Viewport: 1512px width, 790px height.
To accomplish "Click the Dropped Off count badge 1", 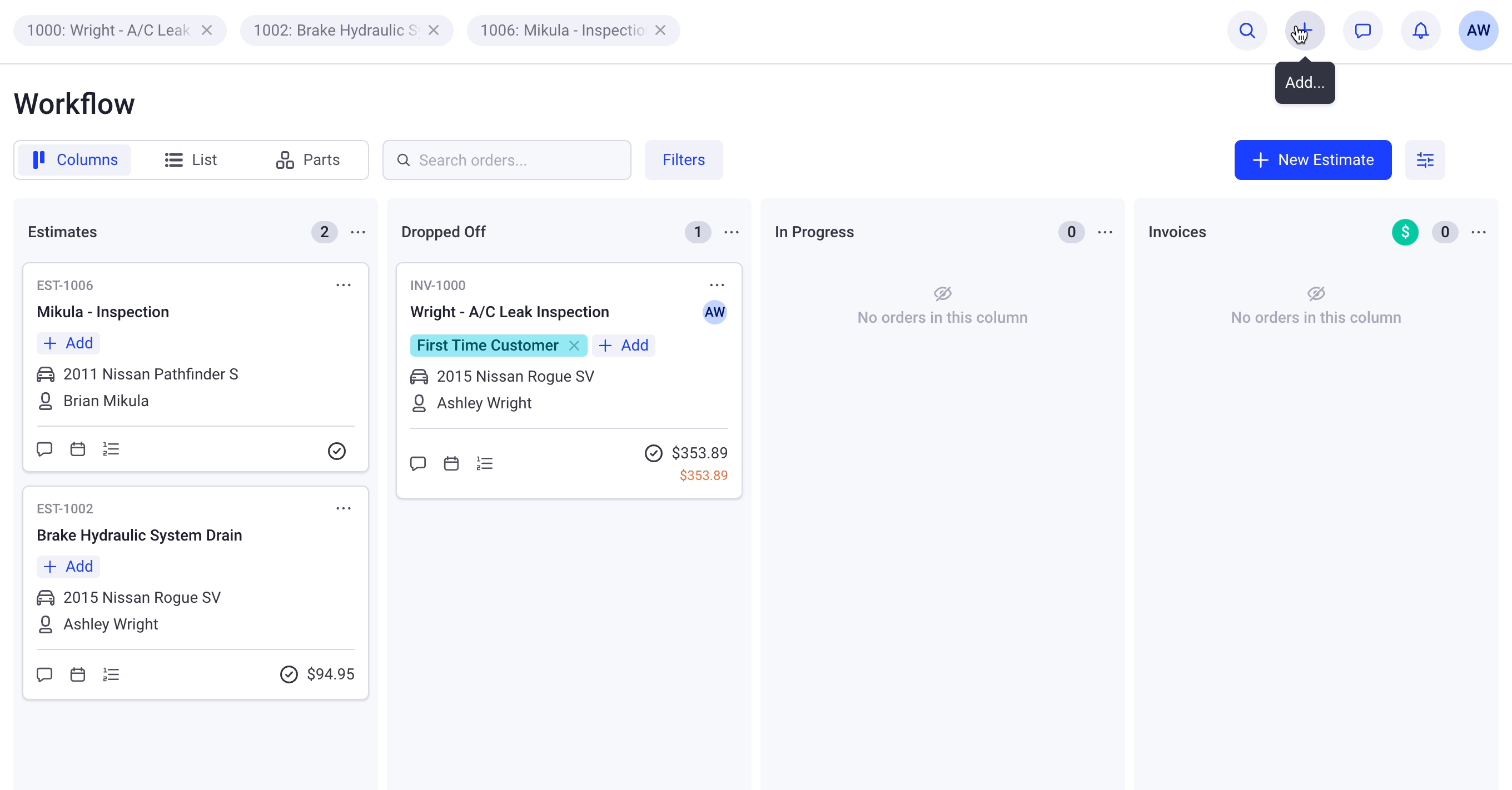I will coord(697,232).
